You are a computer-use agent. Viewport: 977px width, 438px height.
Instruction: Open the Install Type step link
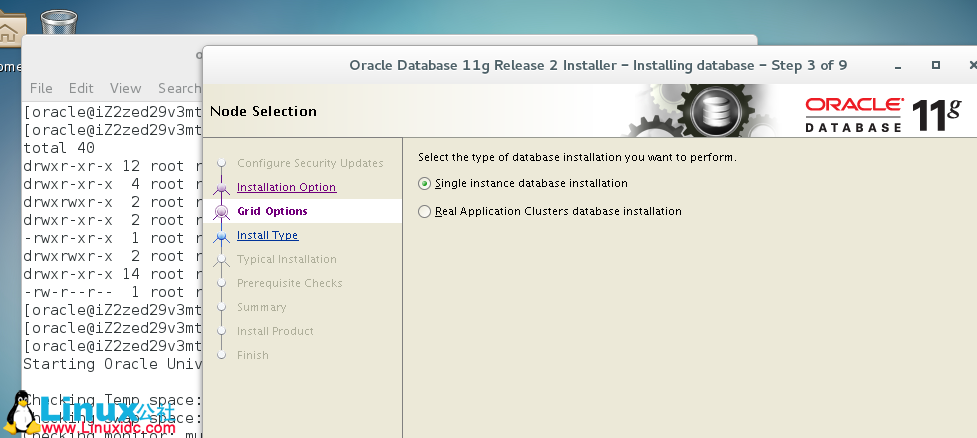(267, 235)
